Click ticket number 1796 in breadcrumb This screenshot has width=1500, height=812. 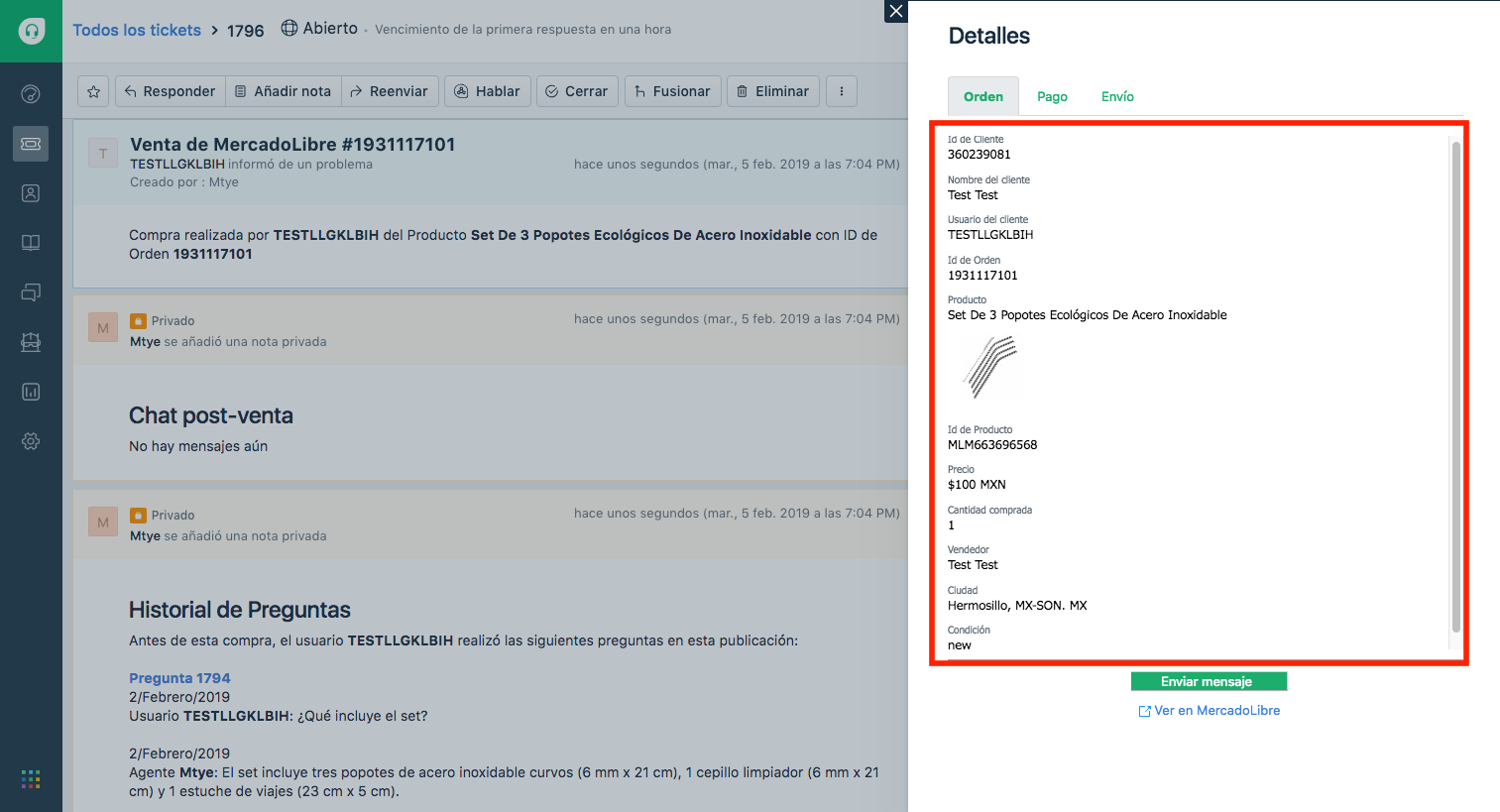(x=246, y=31)
